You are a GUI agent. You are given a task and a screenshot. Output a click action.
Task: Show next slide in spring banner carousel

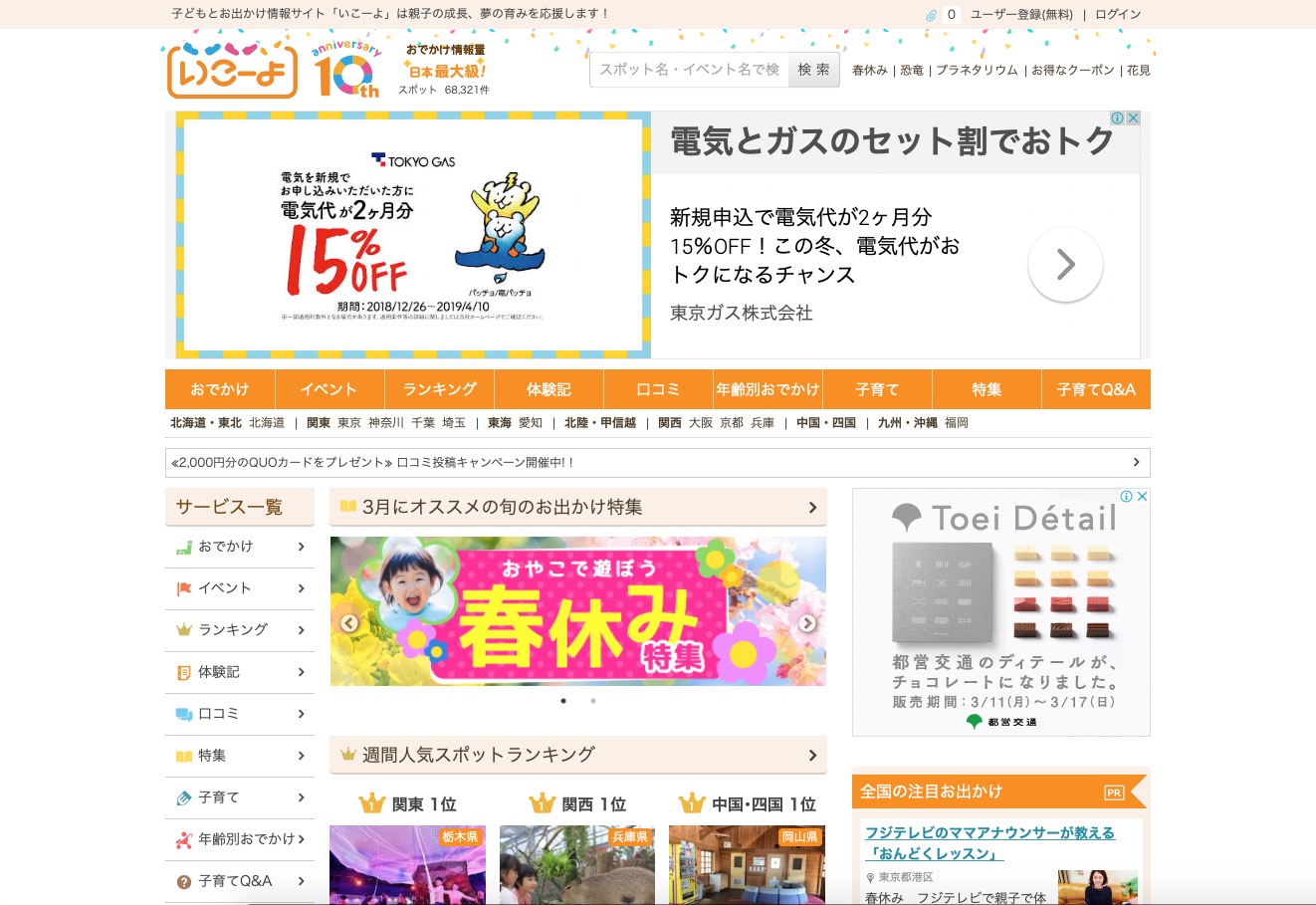coord(807,623)
